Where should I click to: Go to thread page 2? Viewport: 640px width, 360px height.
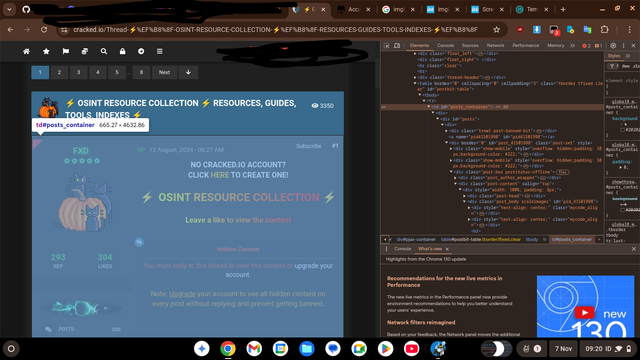[59, 72]
